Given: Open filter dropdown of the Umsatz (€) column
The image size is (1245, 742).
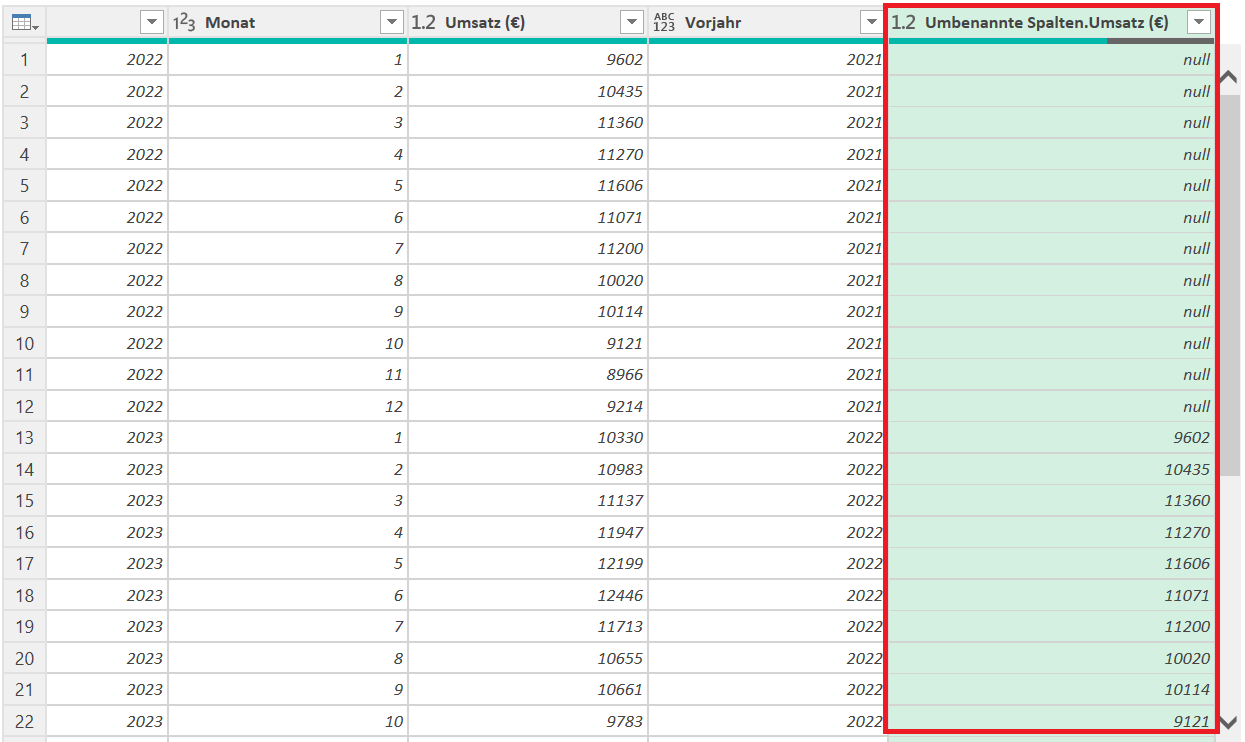Looking at the screenshot, I should coord(631,22).
